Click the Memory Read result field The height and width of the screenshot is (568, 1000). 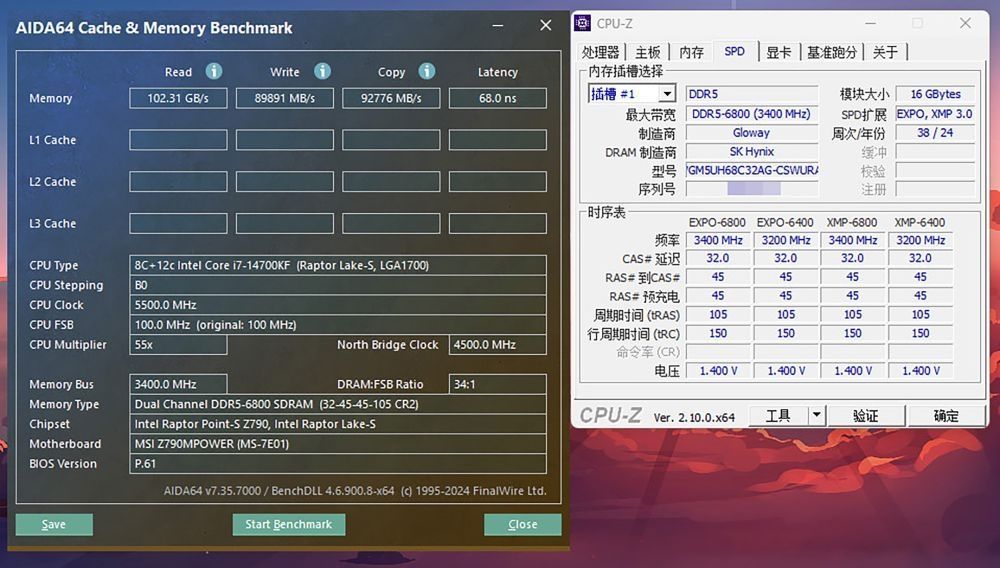coord(178,98)
